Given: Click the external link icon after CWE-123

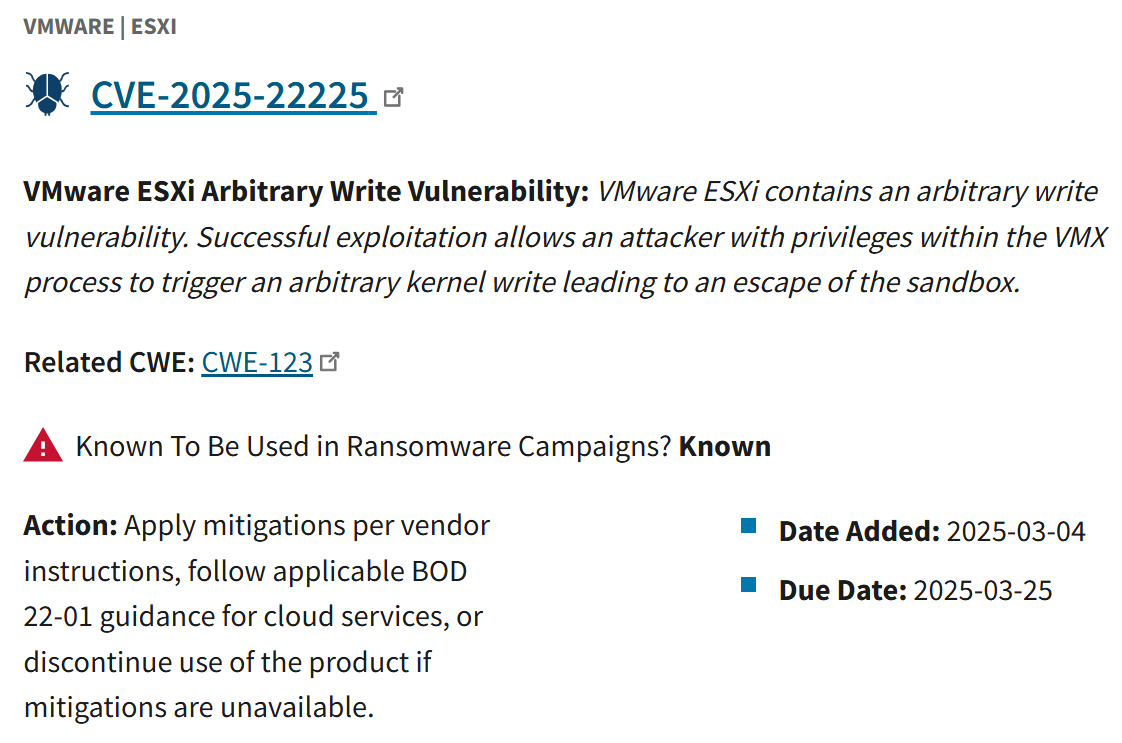Looking at the screenshot, I should point(330,362).
